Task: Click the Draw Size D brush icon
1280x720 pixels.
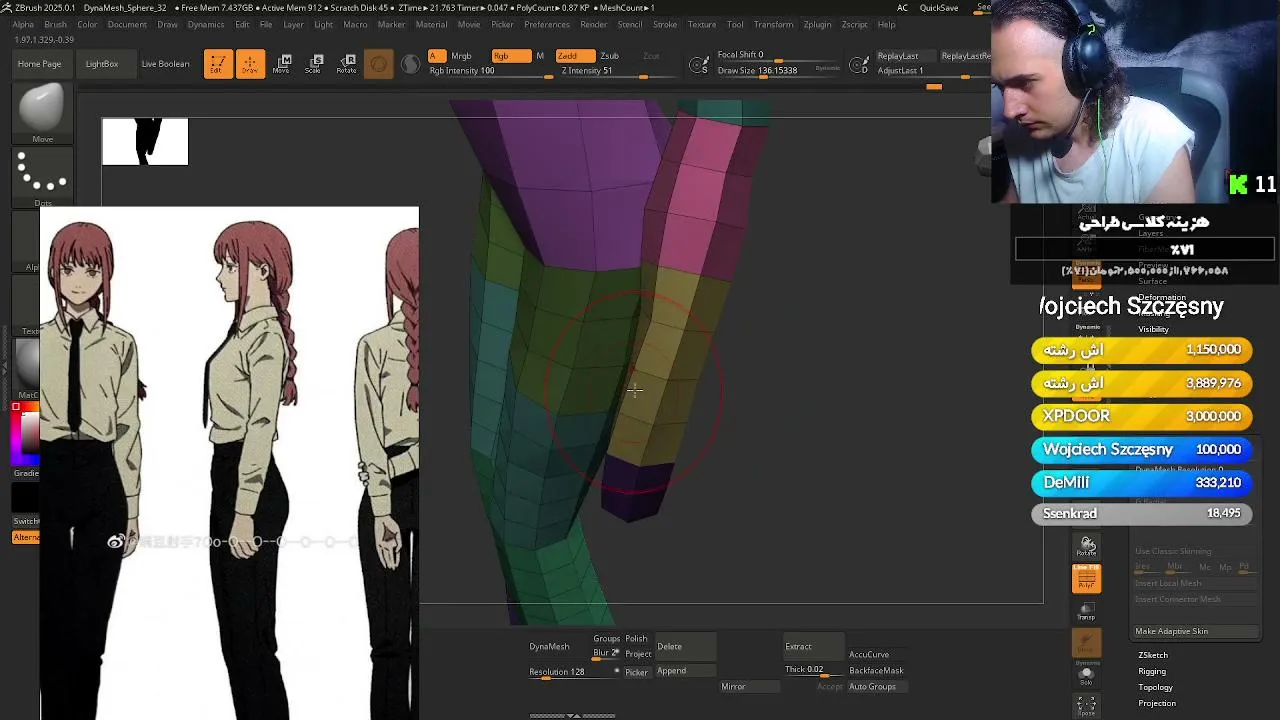Action: coord(859,66)
